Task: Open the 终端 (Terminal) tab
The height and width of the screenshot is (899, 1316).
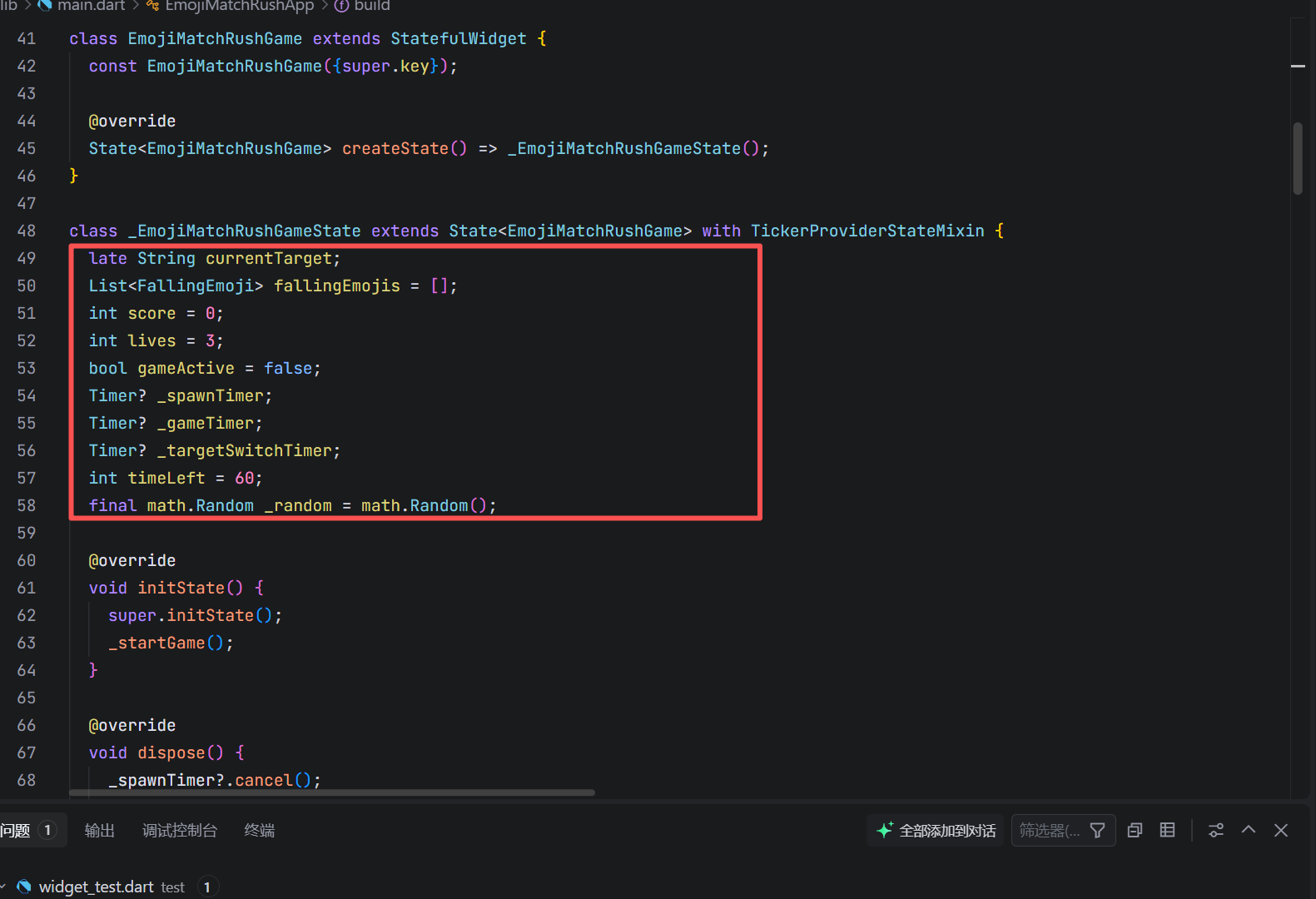Action: (x=260, y=830)
